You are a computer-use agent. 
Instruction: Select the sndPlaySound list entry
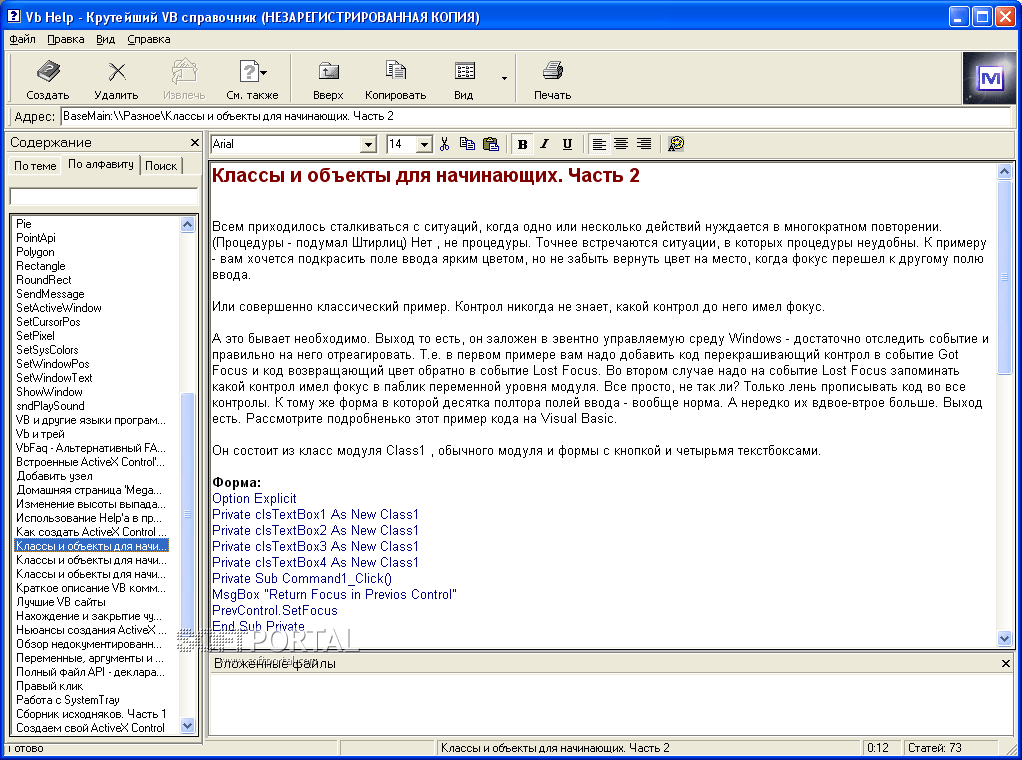pyautogui.click(x=50, y=406)
